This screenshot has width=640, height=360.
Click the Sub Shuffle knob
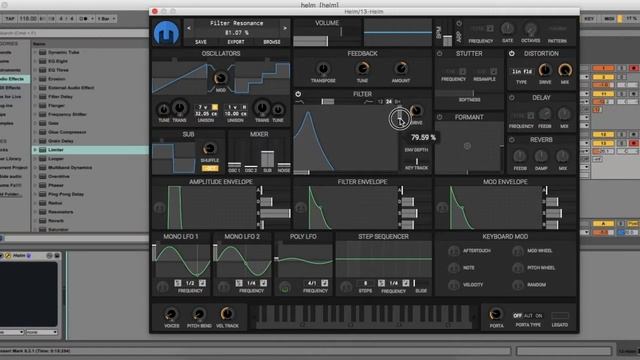[x=210, y=149]
